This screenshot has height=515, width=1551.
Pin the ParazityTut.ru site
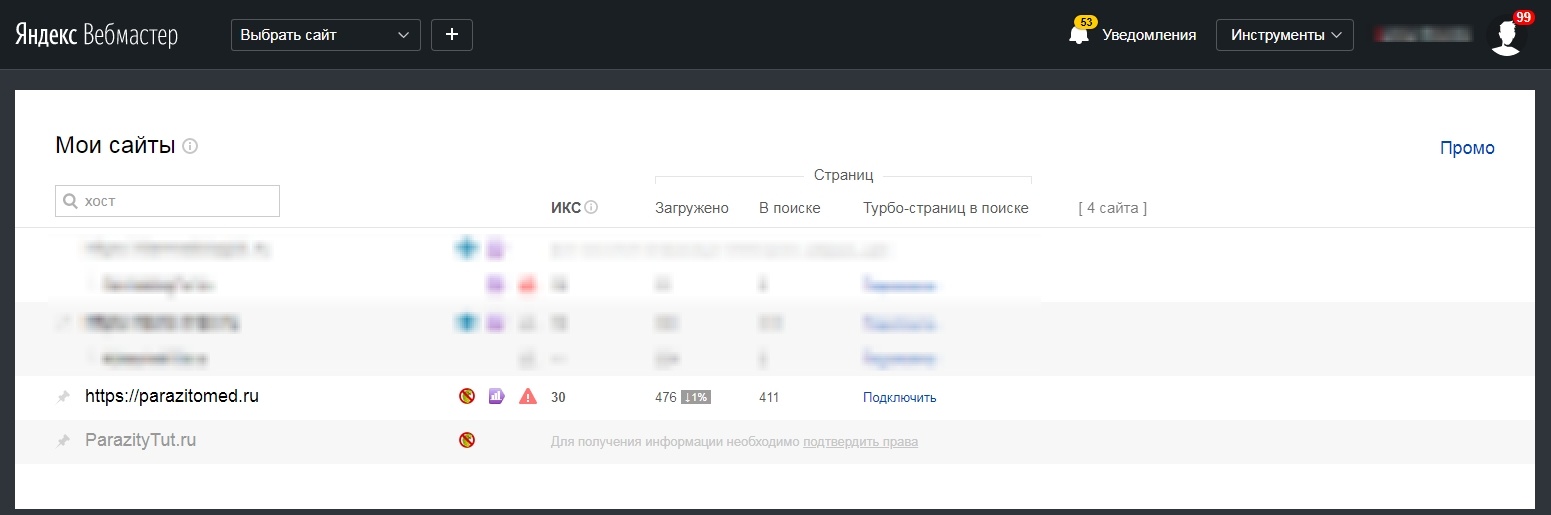coord(63,441)
